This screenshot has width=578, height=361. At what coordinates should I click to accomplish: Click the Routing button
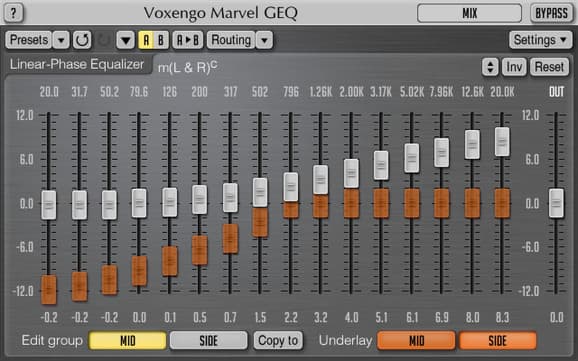(x=231, y=40)
